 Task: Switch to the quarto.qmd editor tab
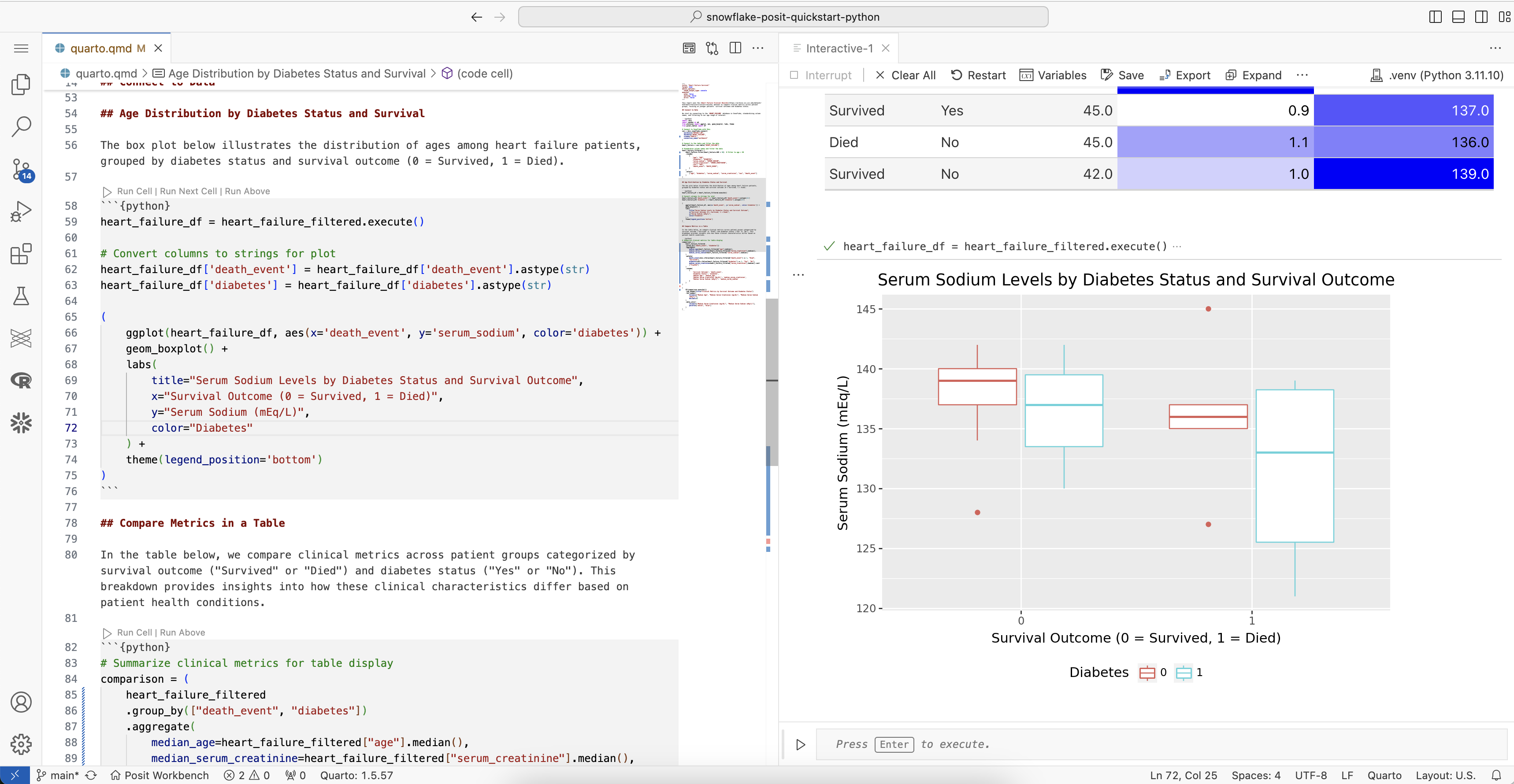[100, 48]
